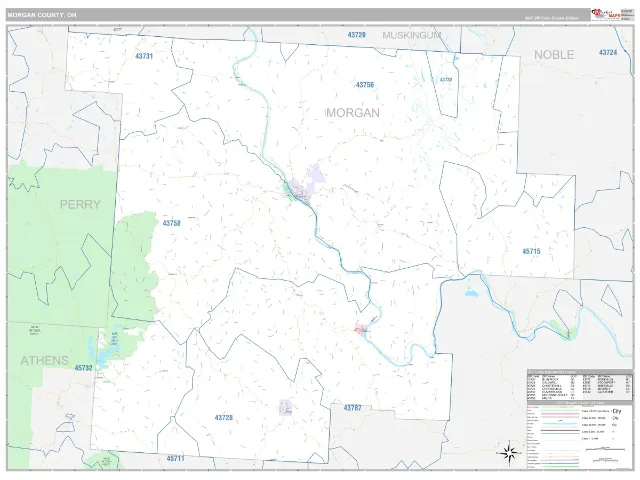Select ZIP code label 43731

click(144, 56)
